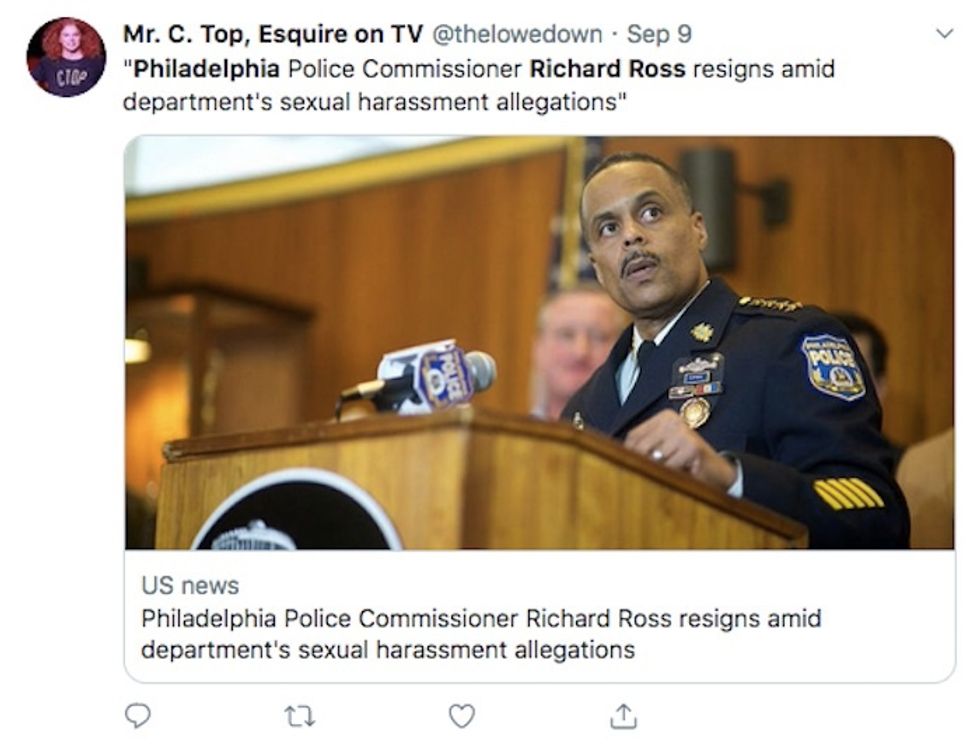Select the quoted tweet text body
This screenshot has height=748, width=980.
tap(479, 85)
